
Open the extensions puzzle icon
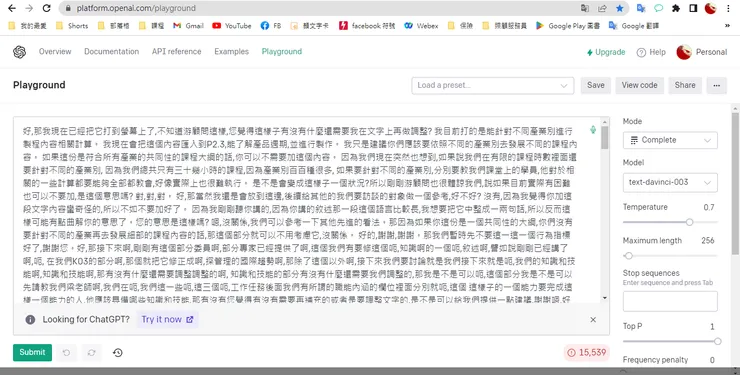(x=676, y=8)
